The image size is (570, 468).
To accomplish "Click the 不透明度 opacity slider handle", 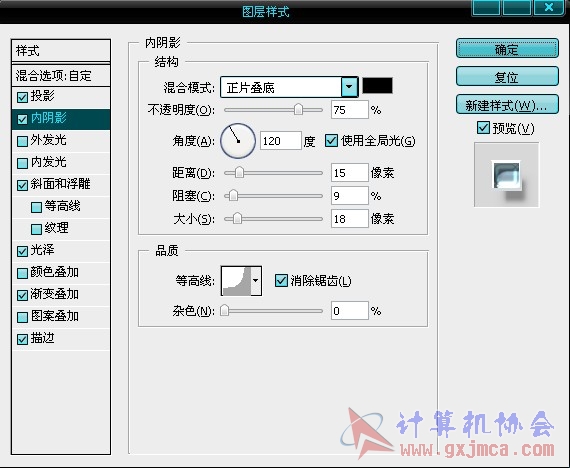I will 298,109.
